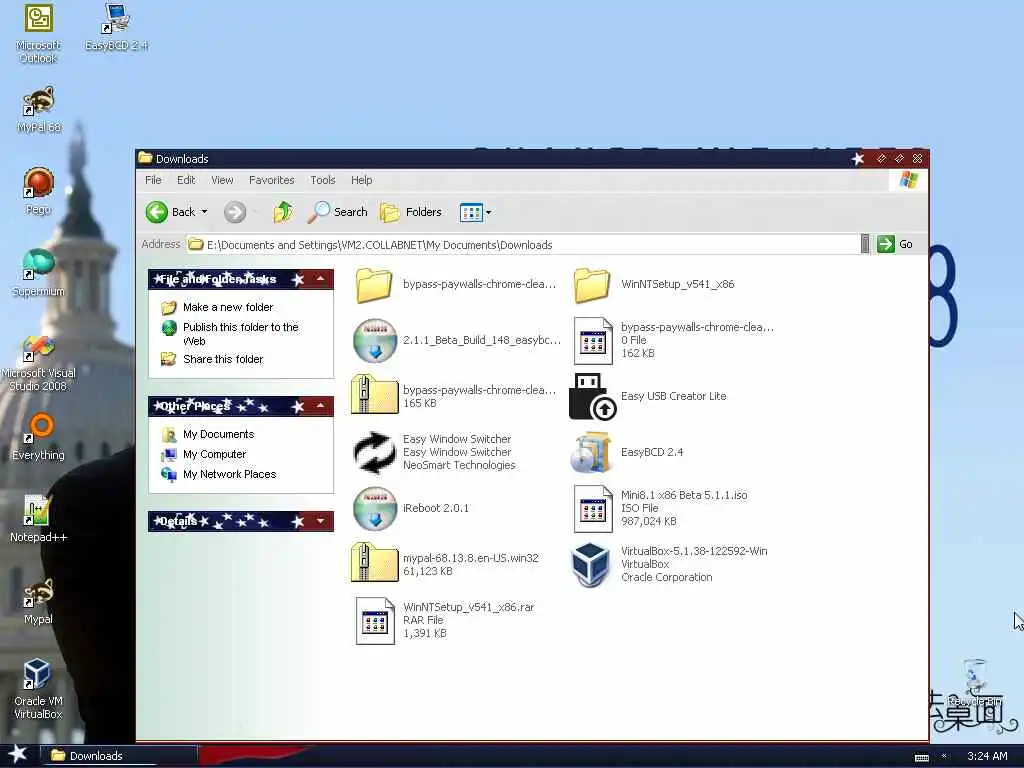
Task: Open Microsoft Outlook desktop shortcut
Action: [38, 34]
